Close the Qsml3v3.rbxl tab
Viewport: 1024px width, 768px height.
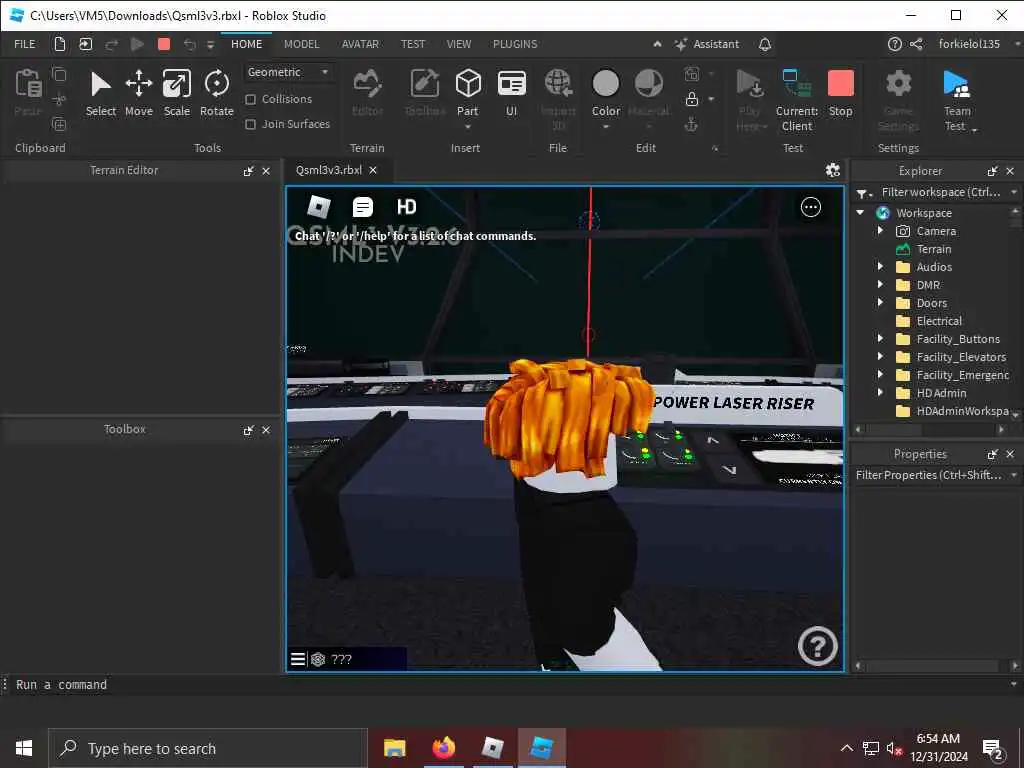(373, 170)
